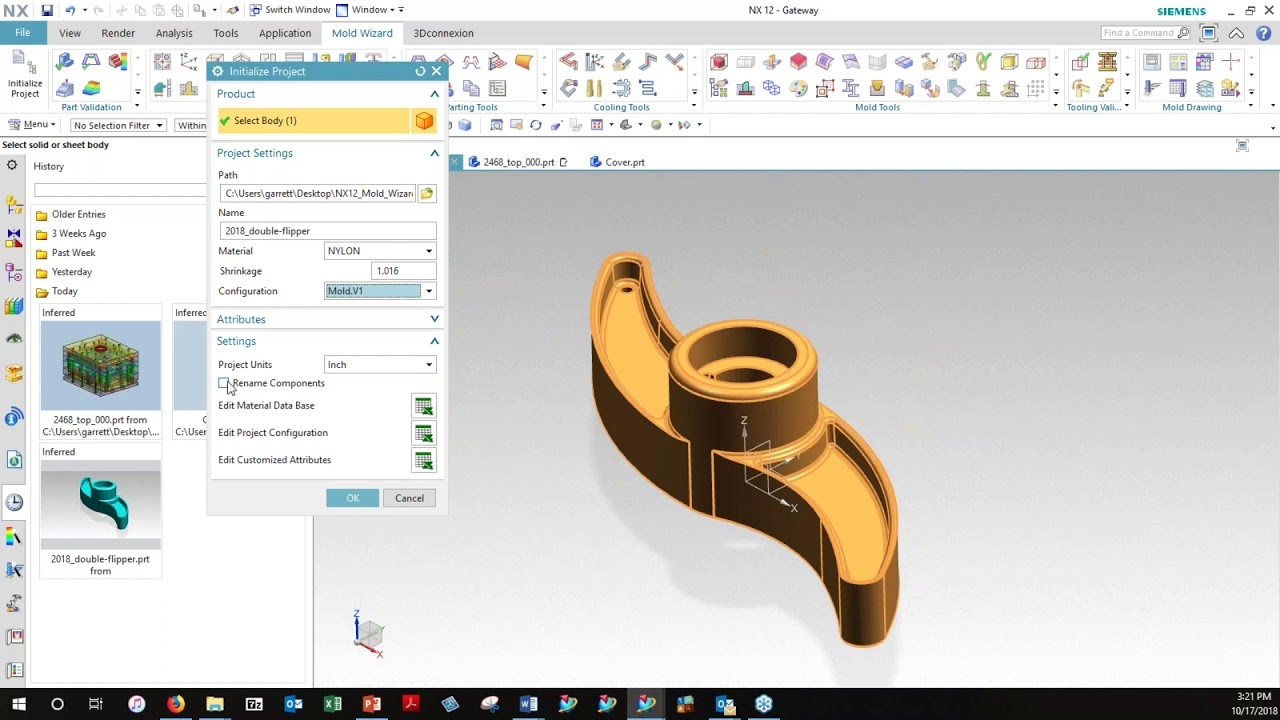Open the Material dropdown showing NYLON
This screenshot has width=1280, height=720.
(380, 251)
